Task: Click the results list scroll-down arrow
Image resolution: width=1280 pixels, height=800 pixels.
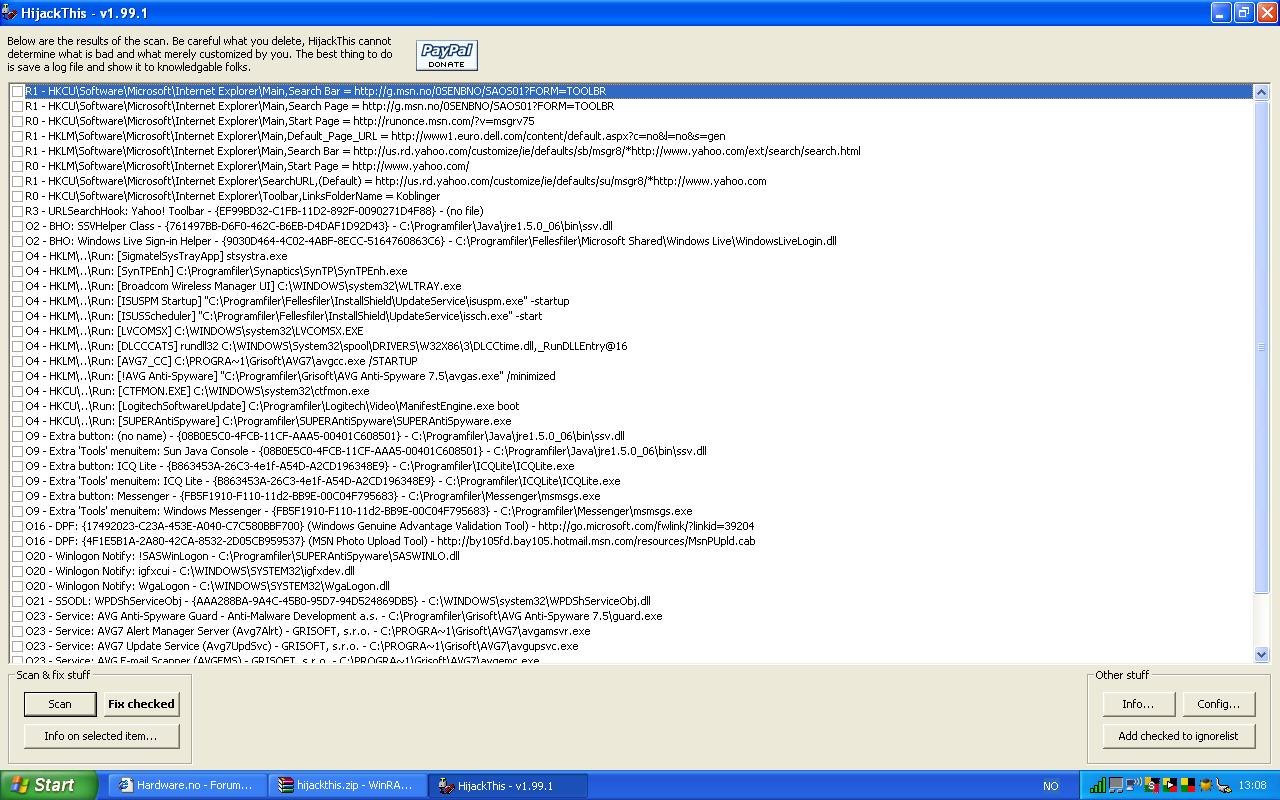Action: [x=1261, y=654]
